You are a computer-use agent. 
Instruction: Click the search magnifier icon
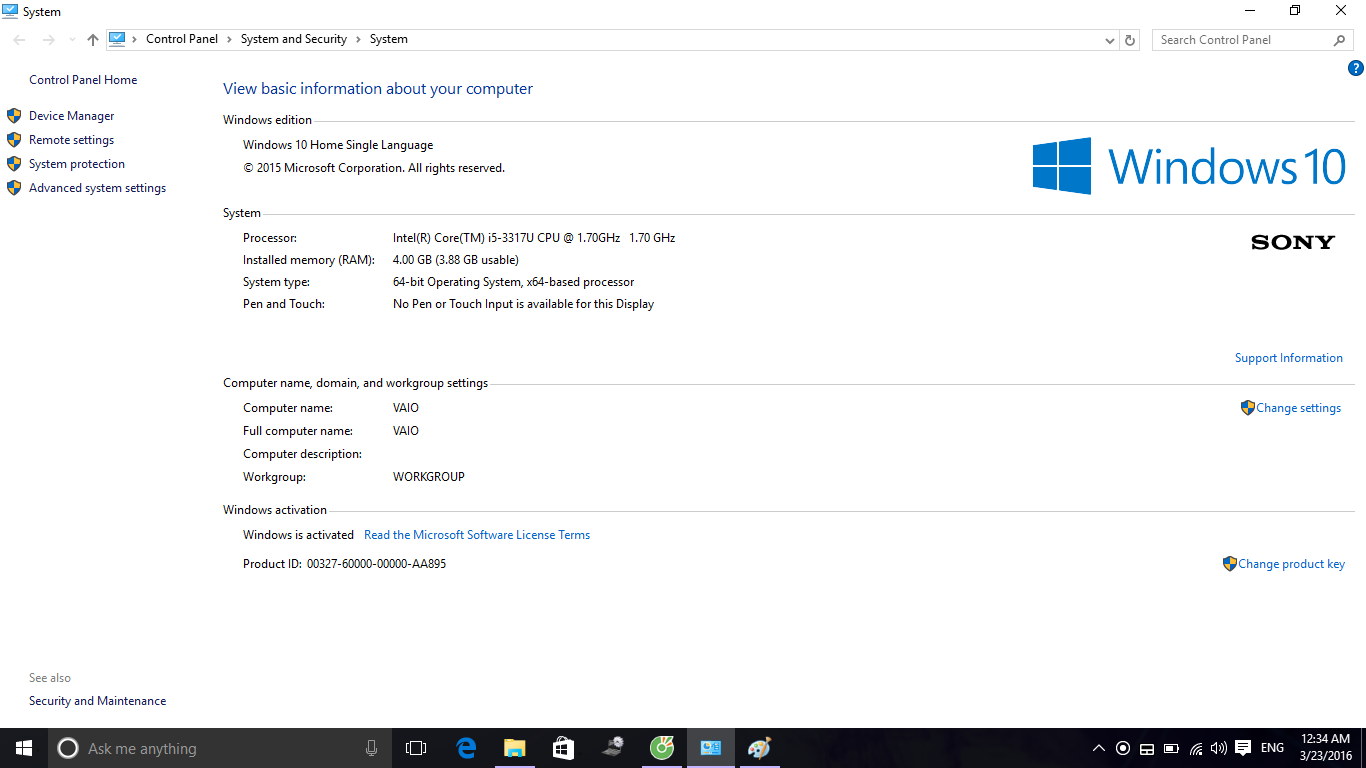1340,40
